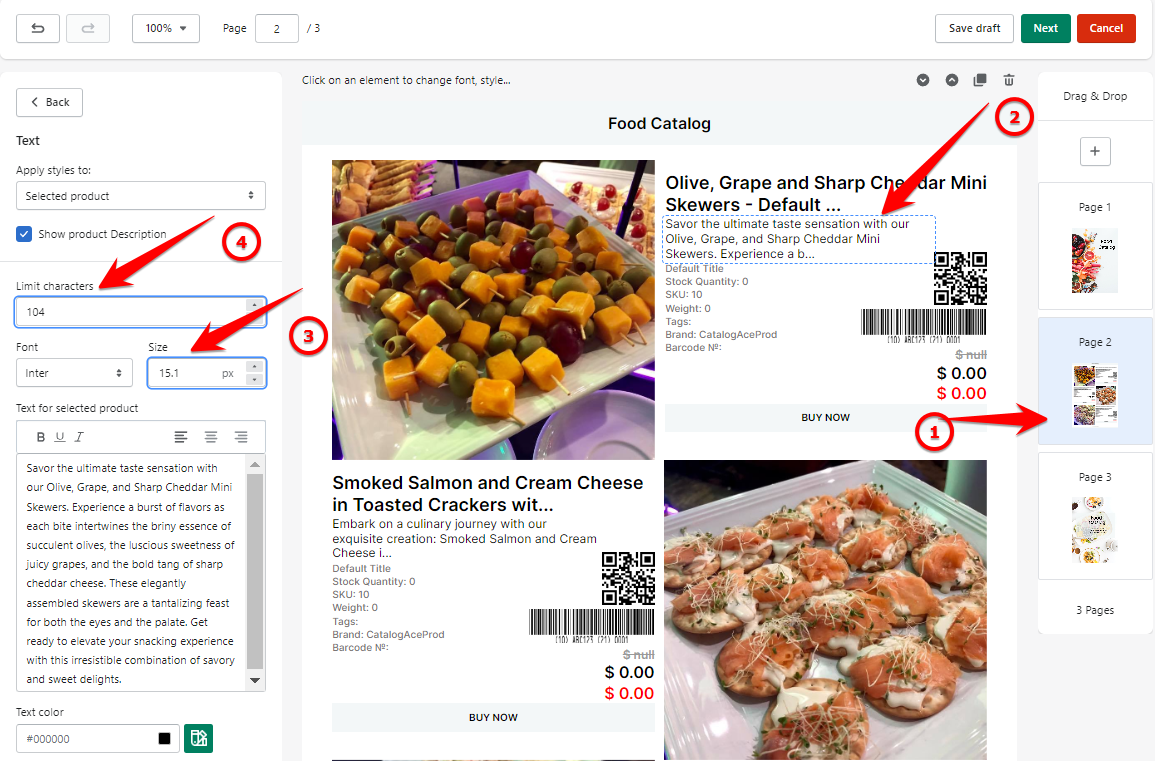Toggle Italic text formatting
Viewport: 1155px width, 761px height.
[x=79, y=437]
